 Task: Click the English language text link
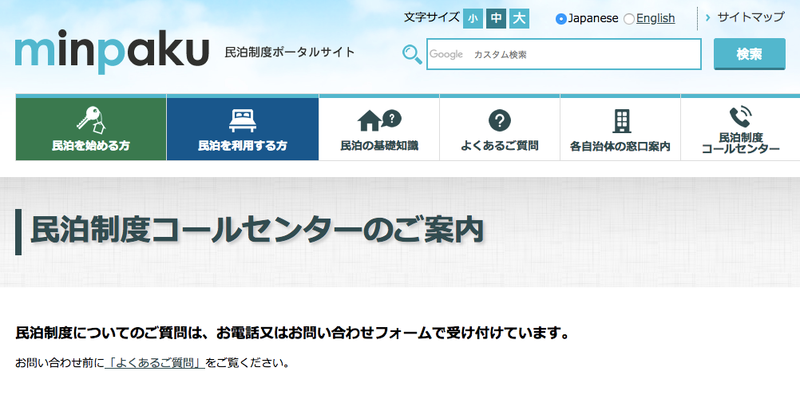(655, 18)
